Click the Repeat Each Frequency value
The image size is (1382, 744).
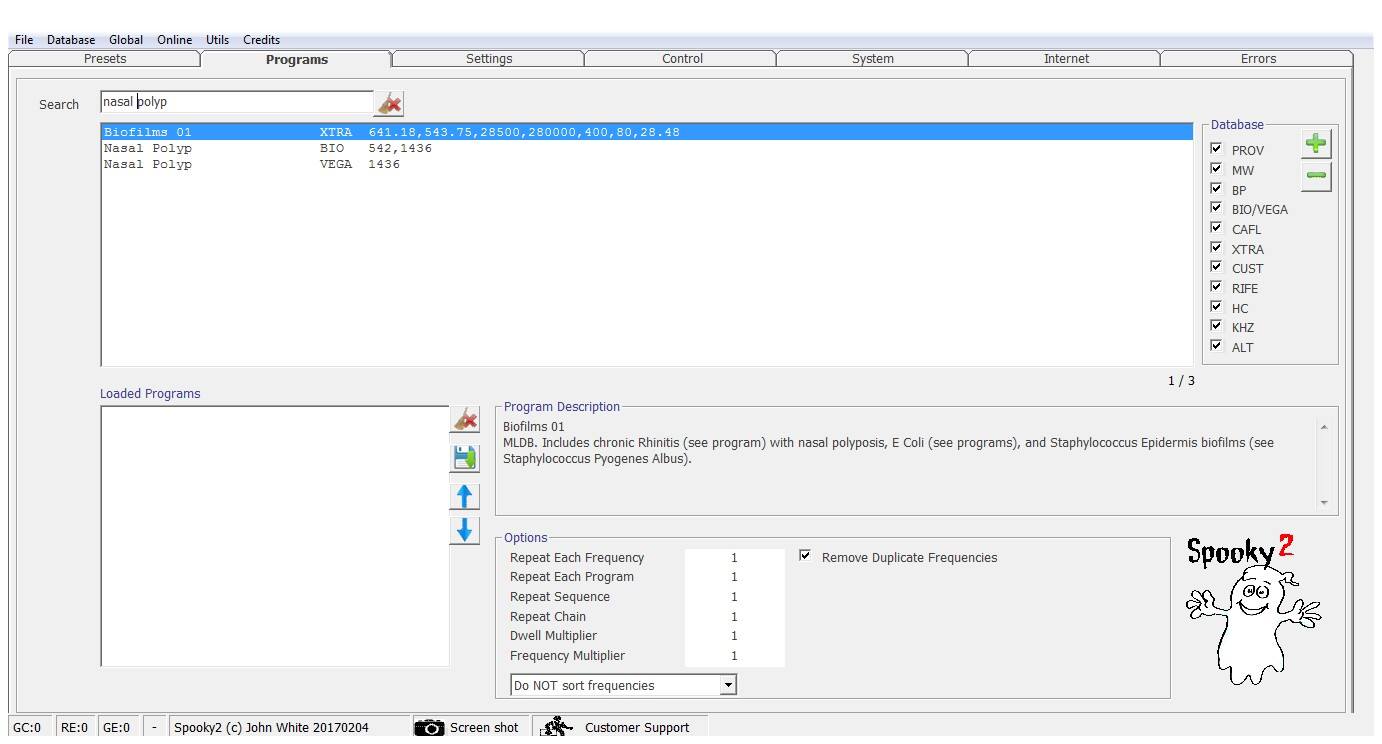tap(734, 558)
